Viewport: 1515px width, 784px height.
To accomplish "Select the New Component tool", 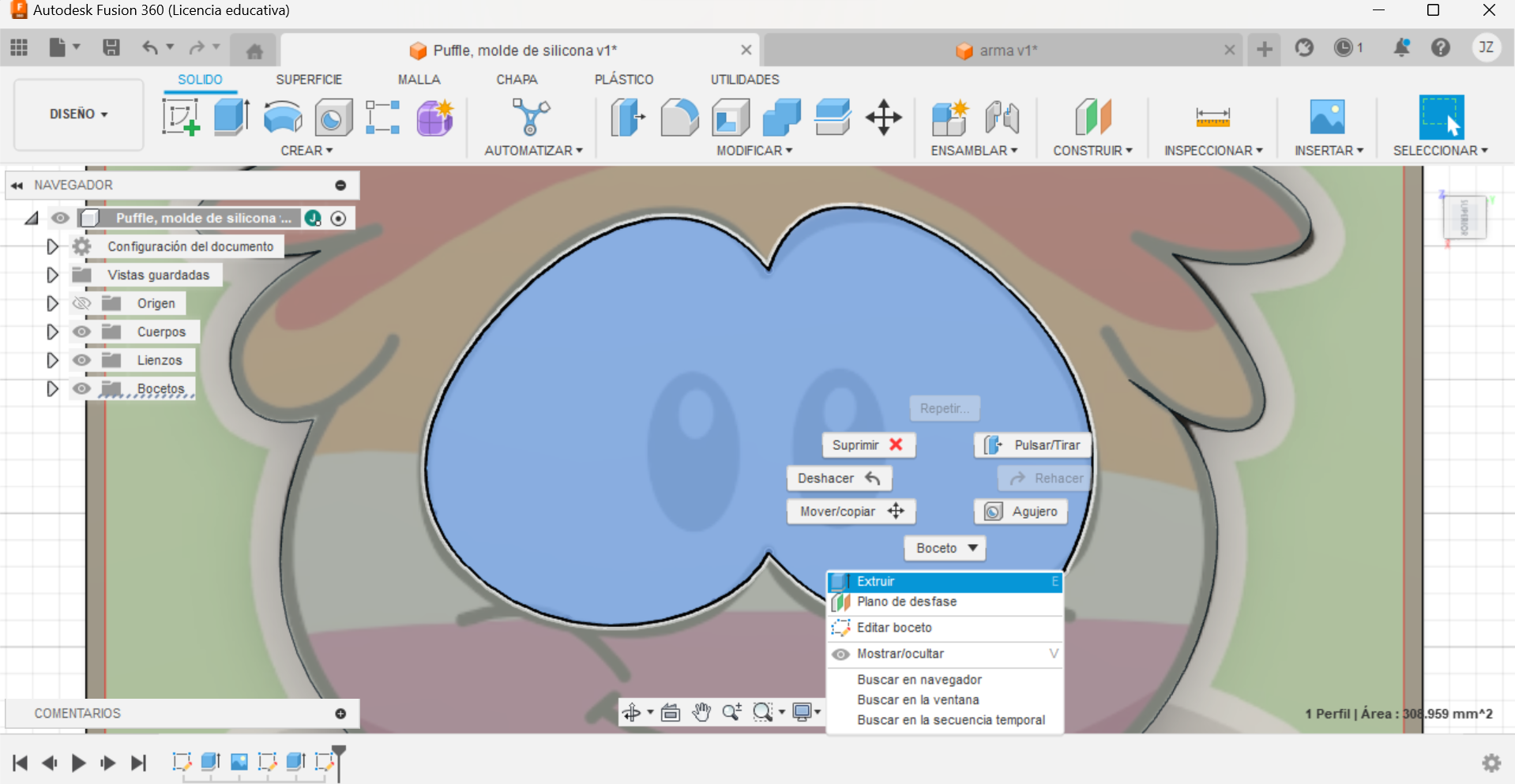I will [949, 118].
